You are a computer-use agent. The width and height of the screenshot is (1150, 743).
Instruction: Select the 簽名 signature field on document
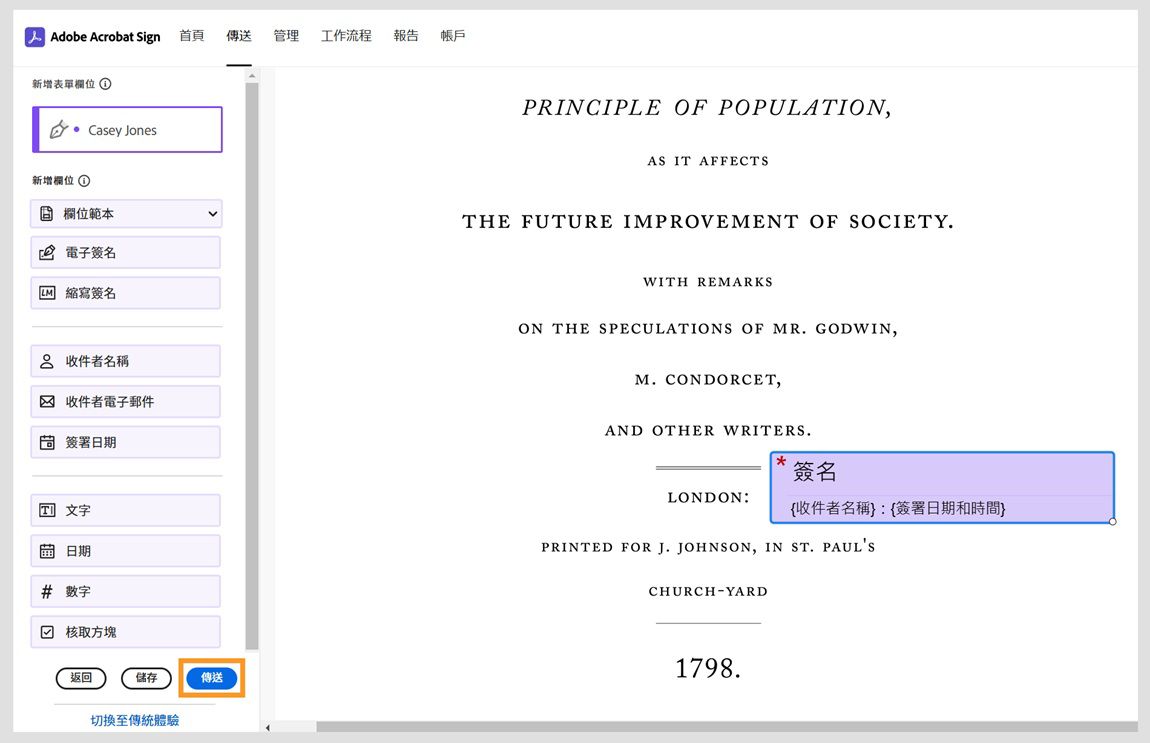click(942, 487)
